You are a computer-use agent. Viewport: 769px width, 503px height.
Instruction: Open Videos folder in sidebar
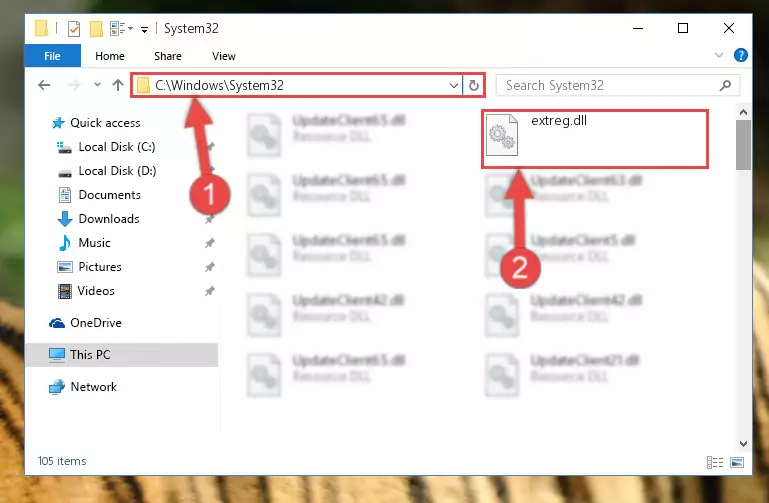pyautogui.click(x=96, y=291)
